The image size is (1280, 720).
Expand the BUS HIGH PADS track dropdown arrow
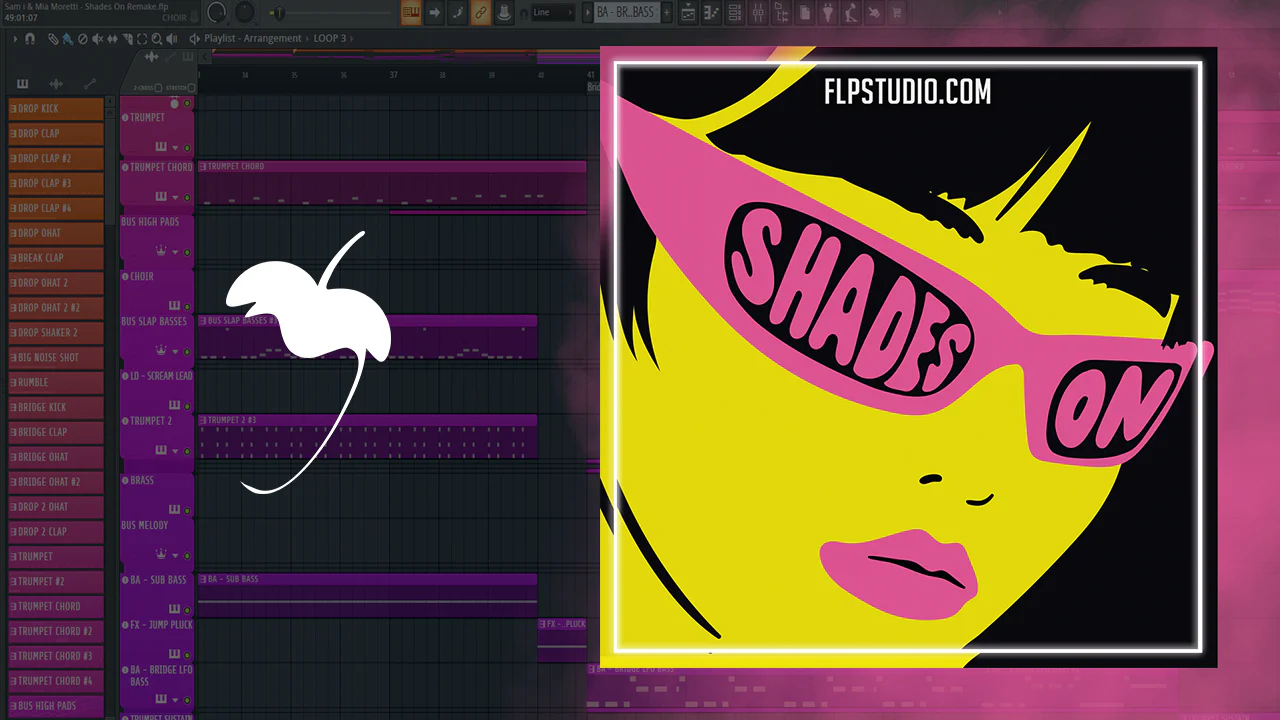[x=175, y=252]
